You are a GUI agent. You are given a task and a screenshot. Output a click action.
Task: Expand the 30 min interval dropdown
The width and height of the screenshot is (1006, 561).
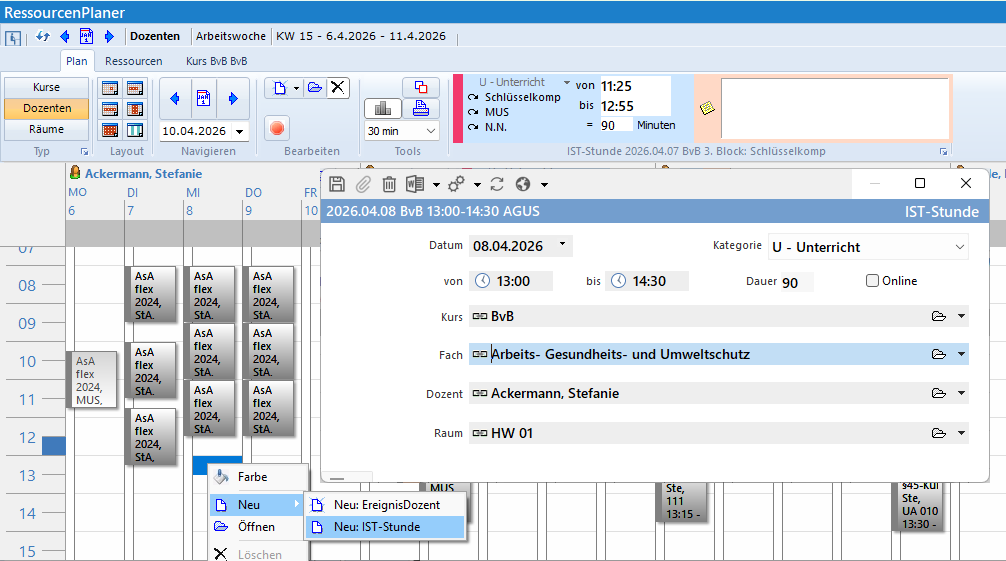(x=431, y=131)
